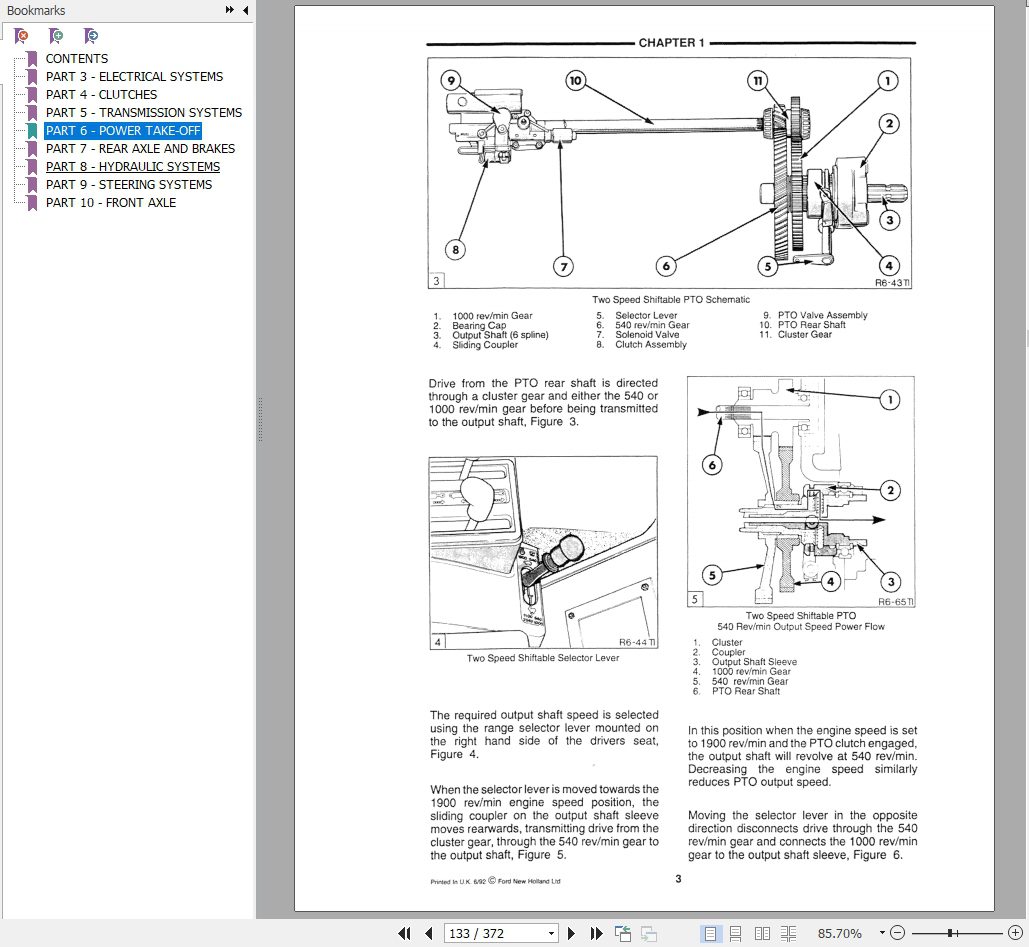The width and height of the screenshot is (1029, 947).
Task: Toggle facing pages layout
Action: pyautogui.click(x=762, y=933)
